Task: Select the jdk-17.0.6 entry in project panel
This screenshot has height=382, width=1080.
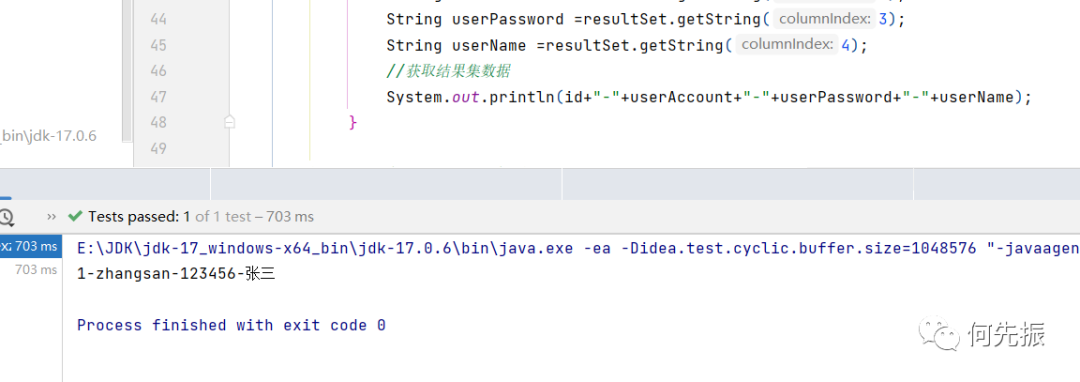Action: point(48,136)
